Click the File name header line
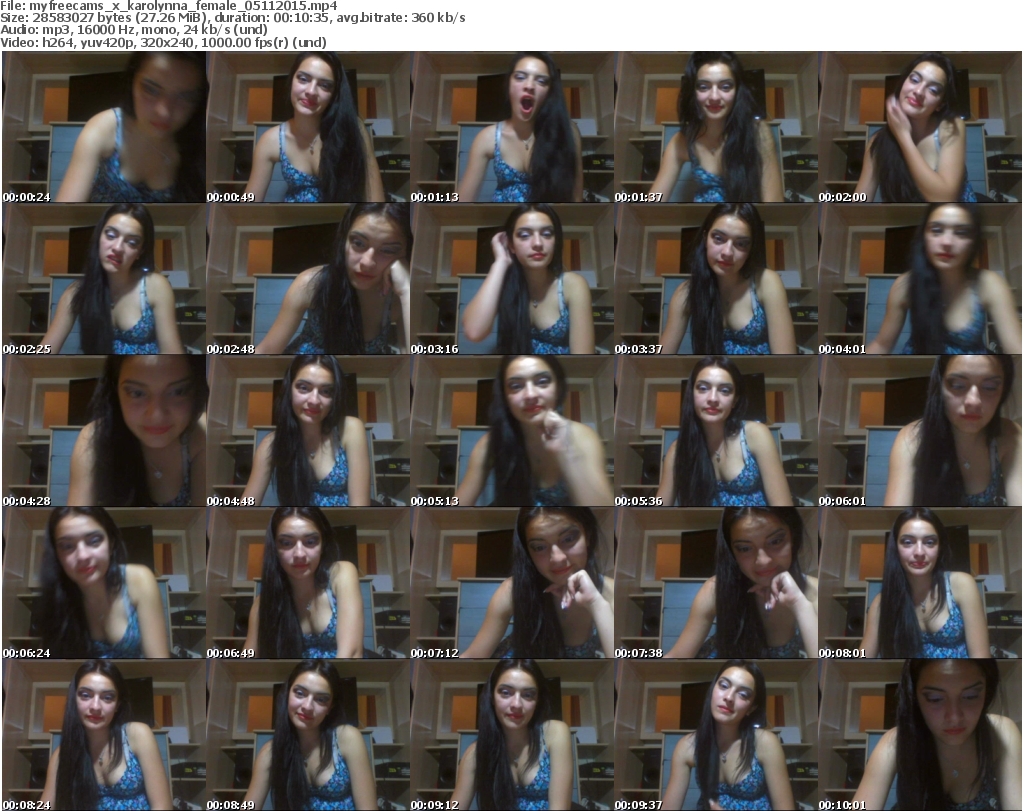Viewport: 1024px width, 811px height. 168,6
